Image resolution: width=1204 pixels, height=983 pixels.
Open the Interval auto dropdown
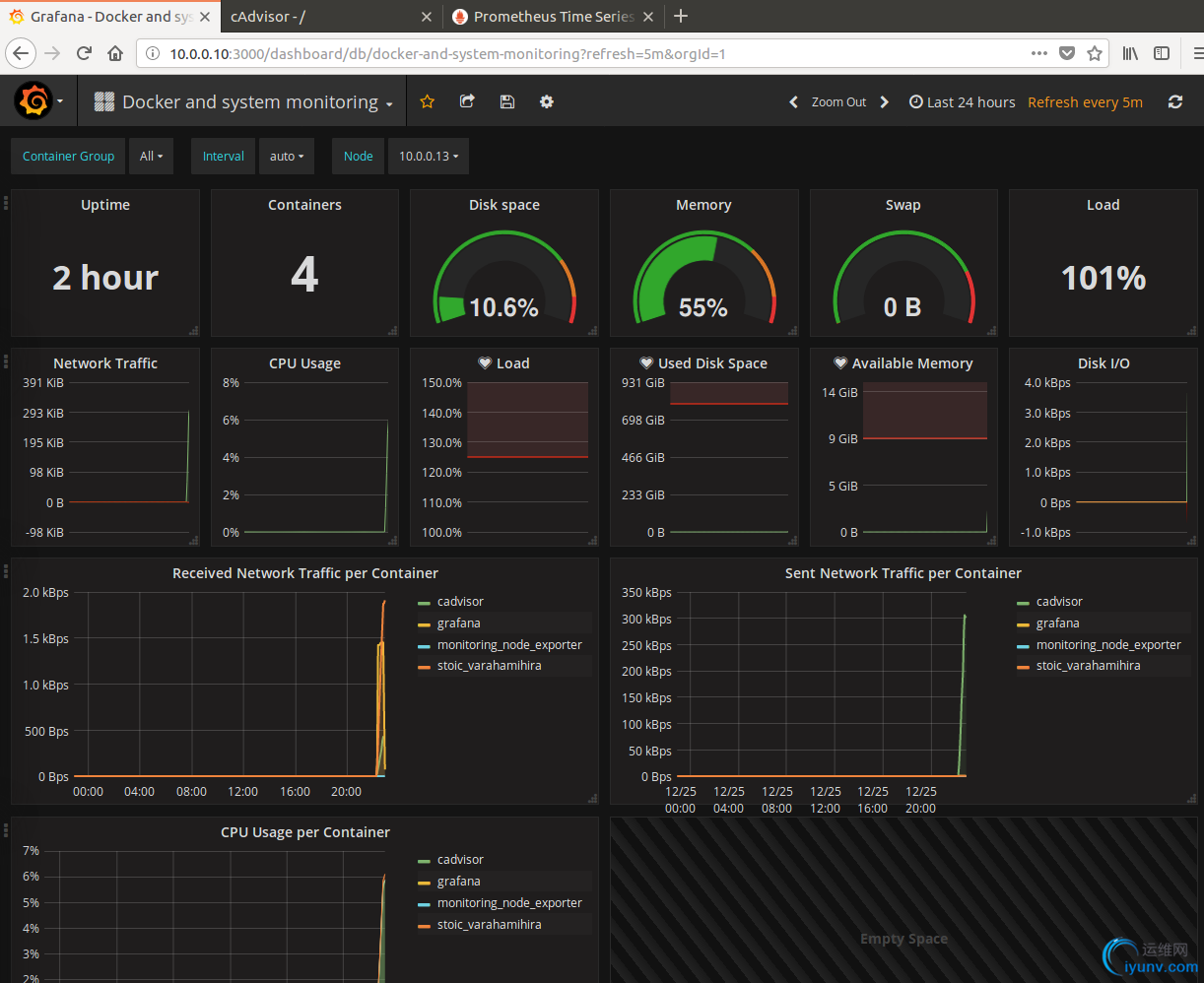[287, 156]
